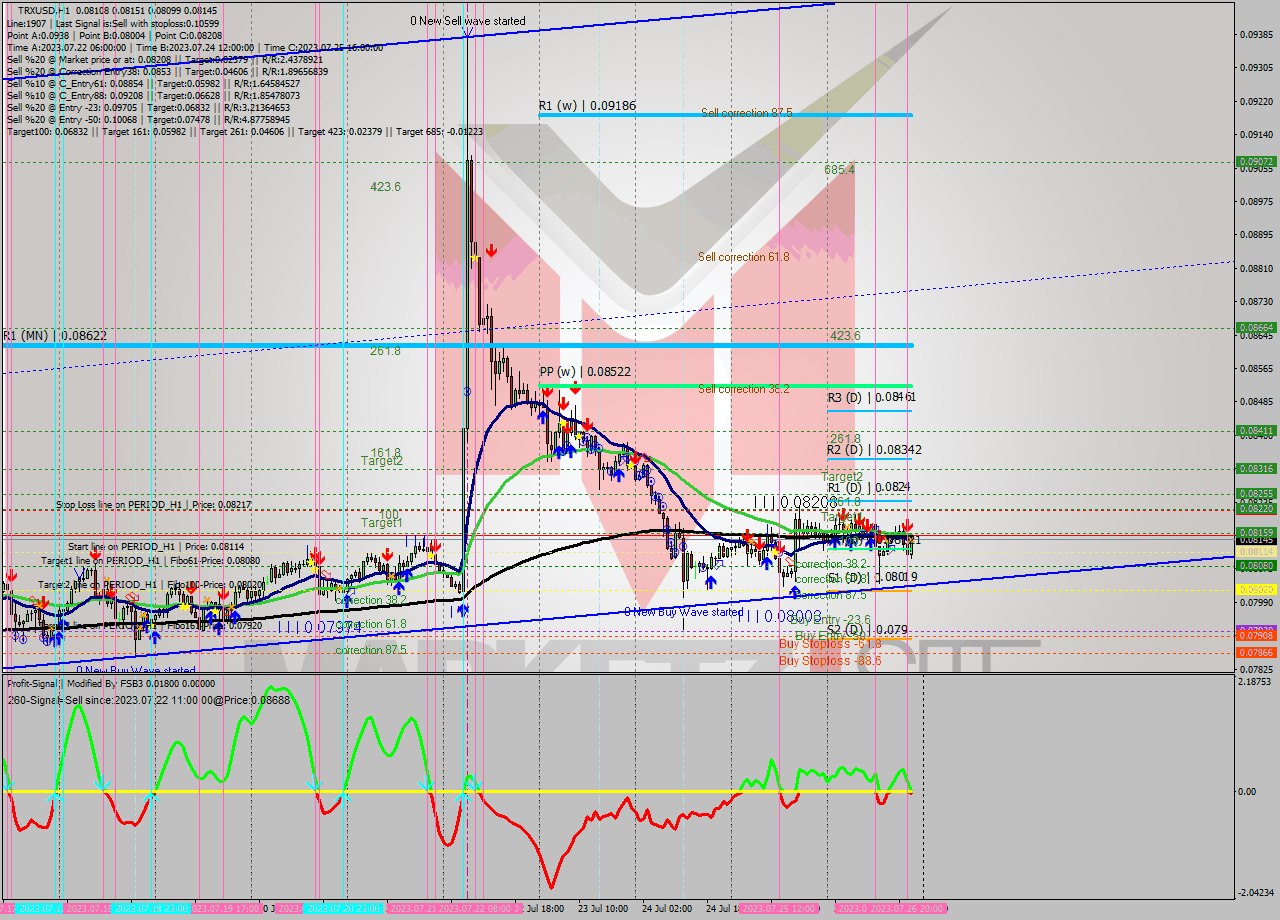Viewport: 1280px width, 920px height.
Task: Click the '2023.07.25 12:00' timestamp on the time axis
Action: pyautogui.click(x=782, y=910)
